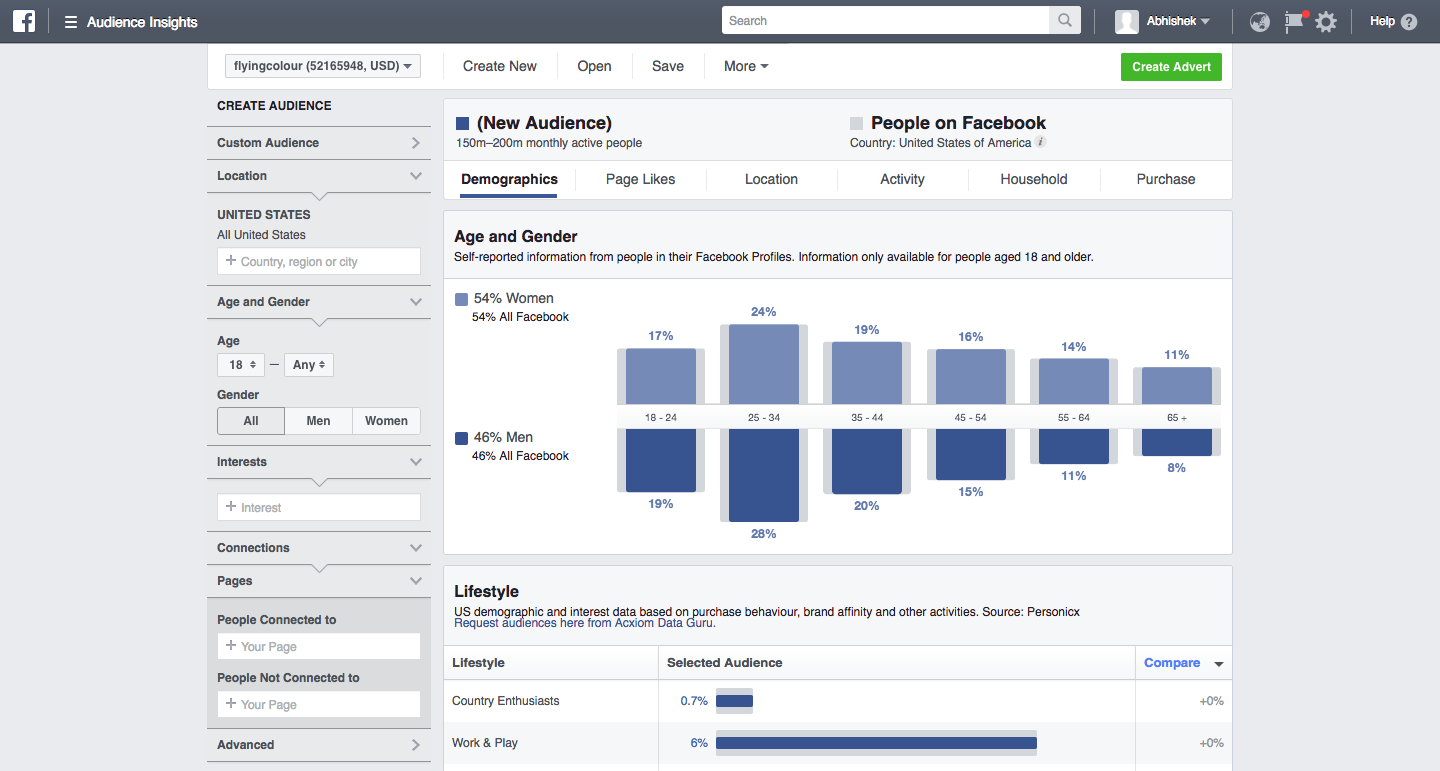Open the minimum age 18 dropdown

pyautogui.click(x=242, y=365)
